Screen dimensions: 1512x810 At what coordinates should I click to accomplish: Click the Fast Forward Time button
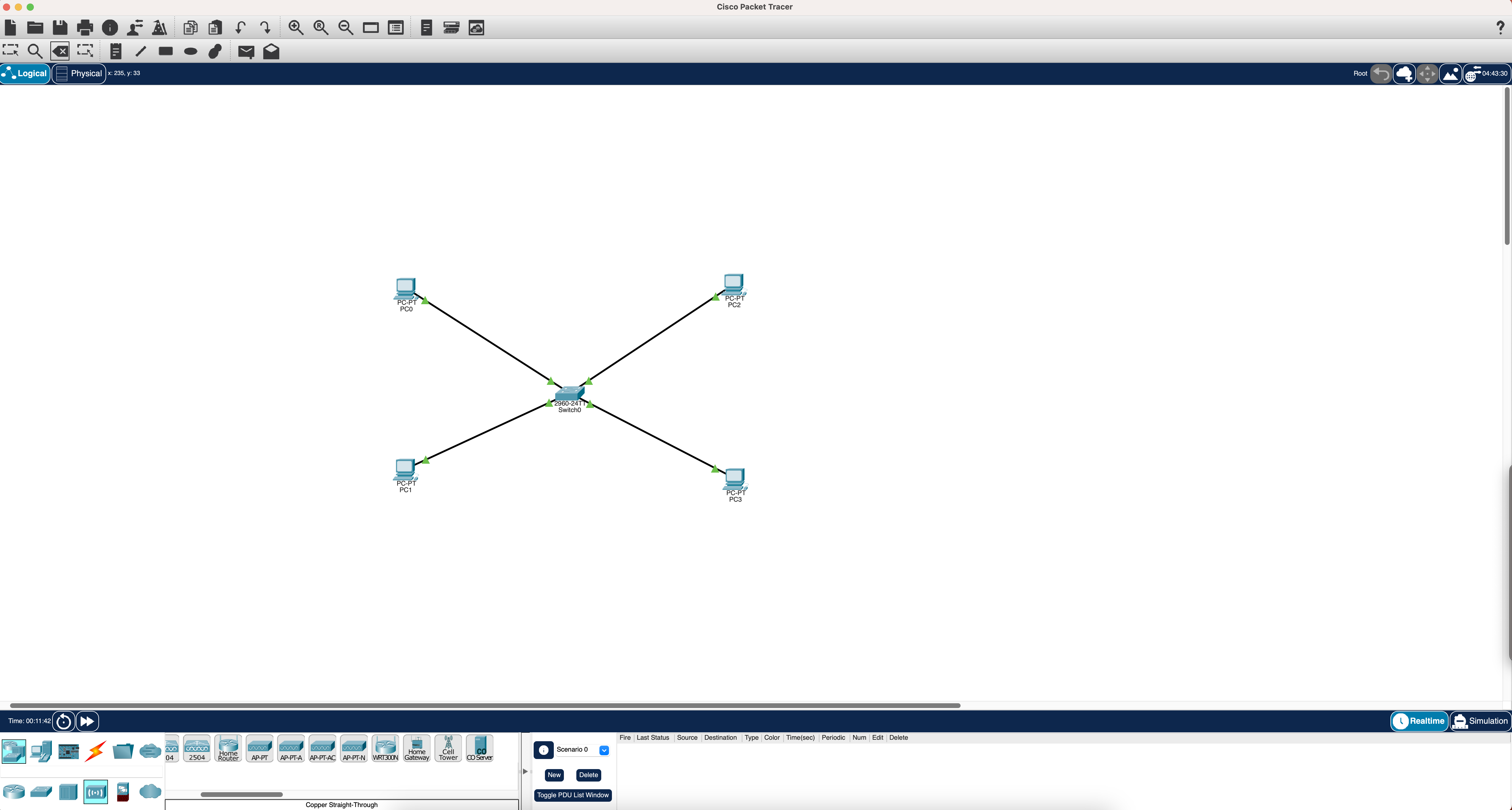[x=87, y=721]
